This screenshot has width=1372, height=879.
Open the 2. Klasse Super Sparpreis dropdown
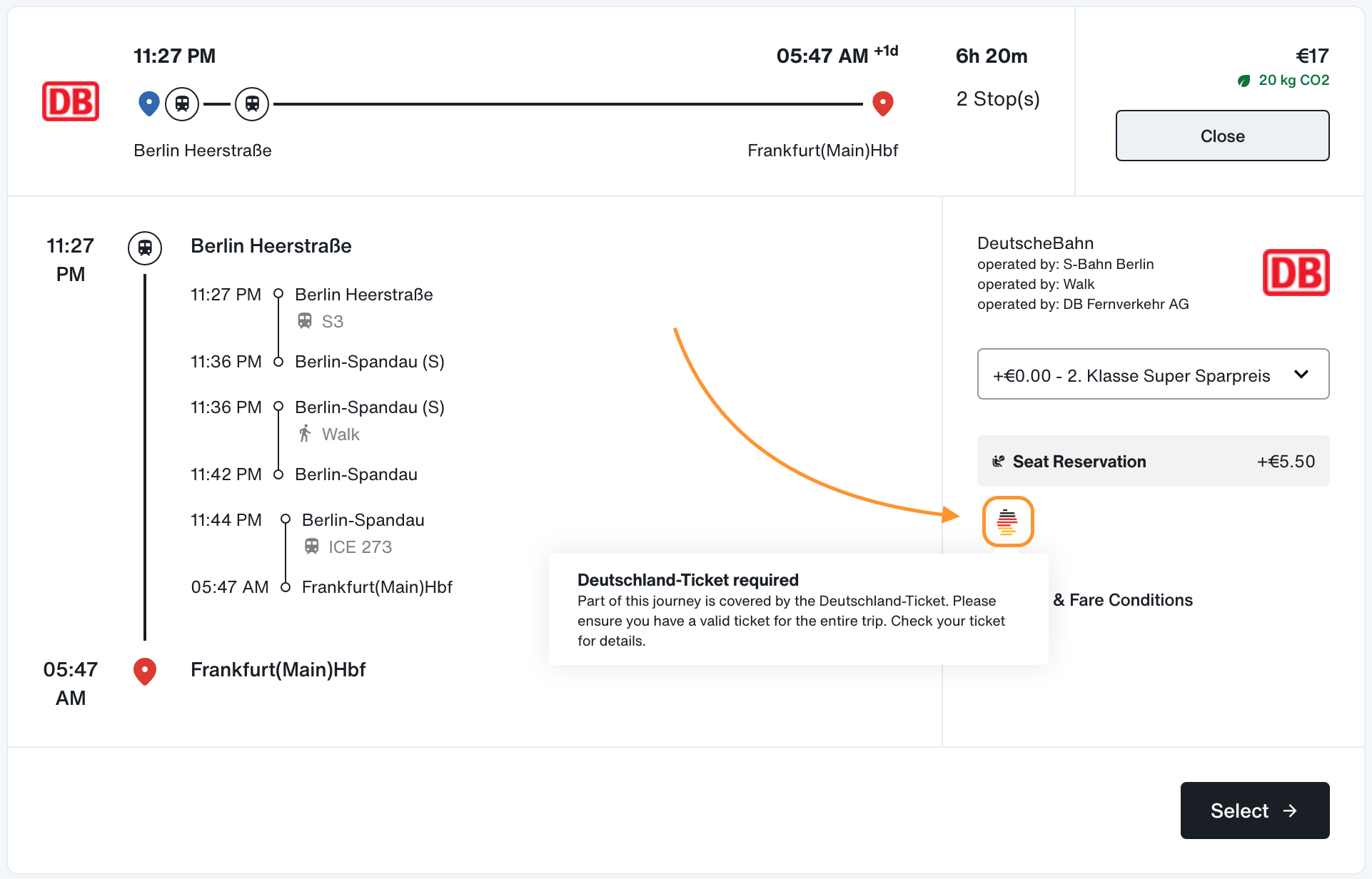[1153, 374]
